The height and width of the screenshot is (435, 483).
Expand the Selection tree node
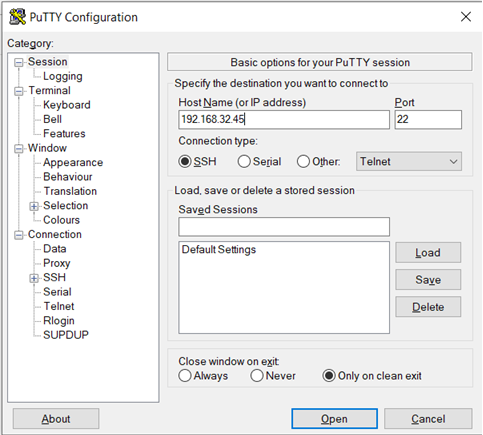tap(34, 206)
